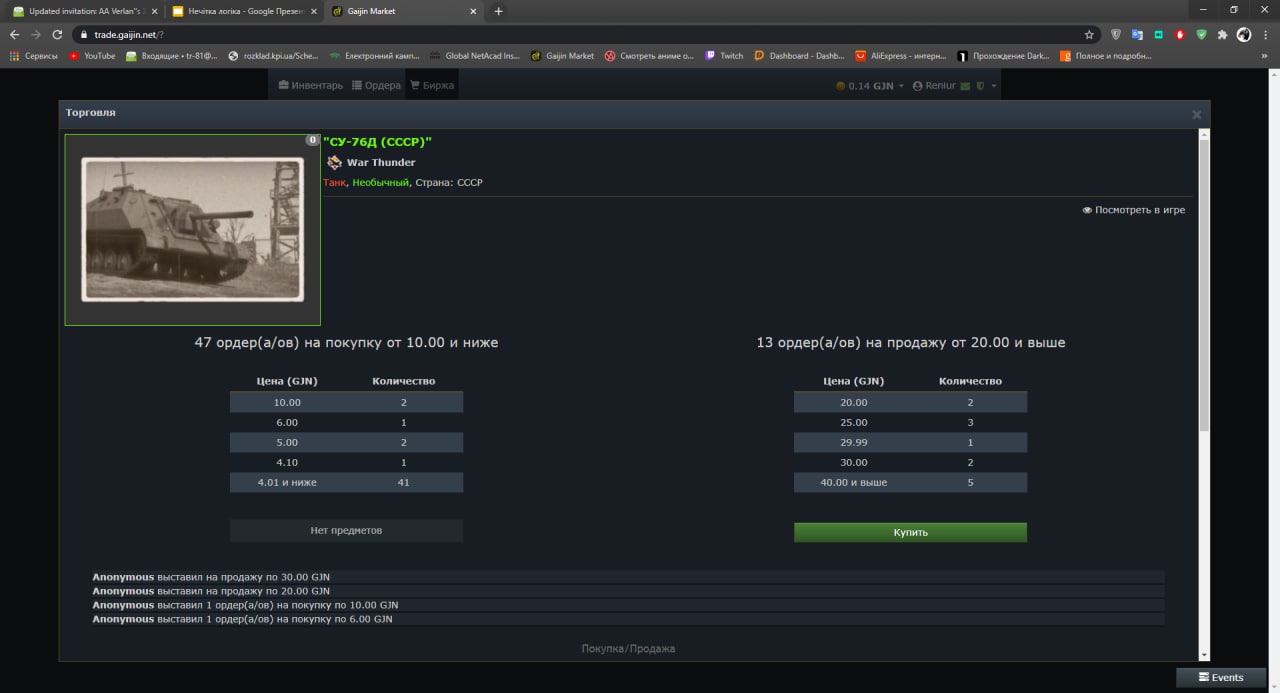Image resolution: width=1280 pixels, height=693 pixels.
Task: Open the rozklad.kpi.ua bookmark
Action: pos(274,56)
